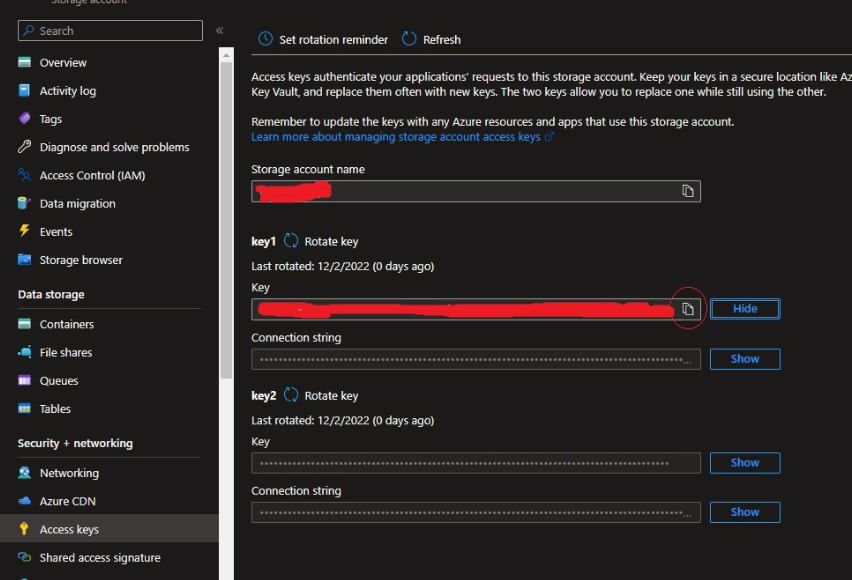
Task: Click the File shares icon
Action: coord(24,352)
